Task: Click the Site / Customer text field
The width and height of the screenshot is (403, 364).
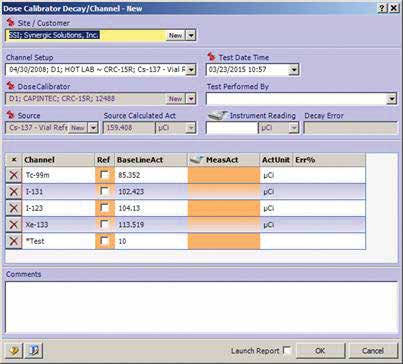Action: (86, 35)
